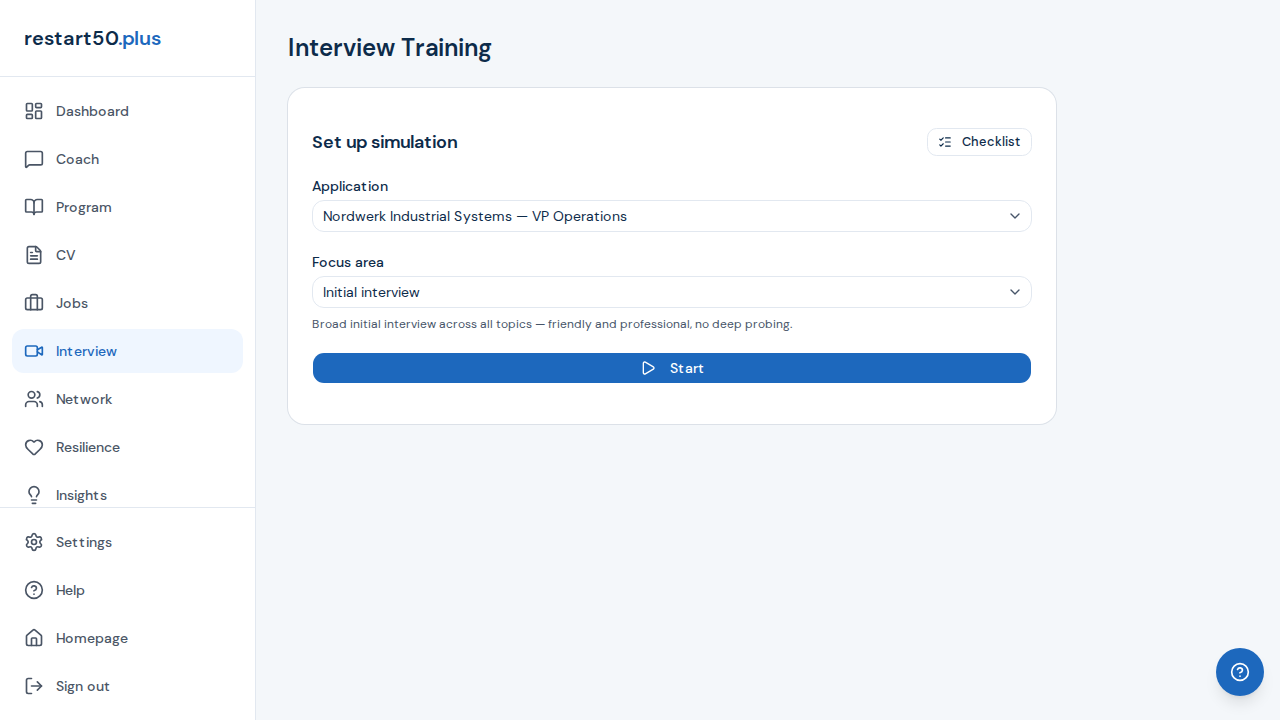Viewport: 1280px width, 720px height.
Task: Click the Sign out arrow icon
Action: pos(34,686)
